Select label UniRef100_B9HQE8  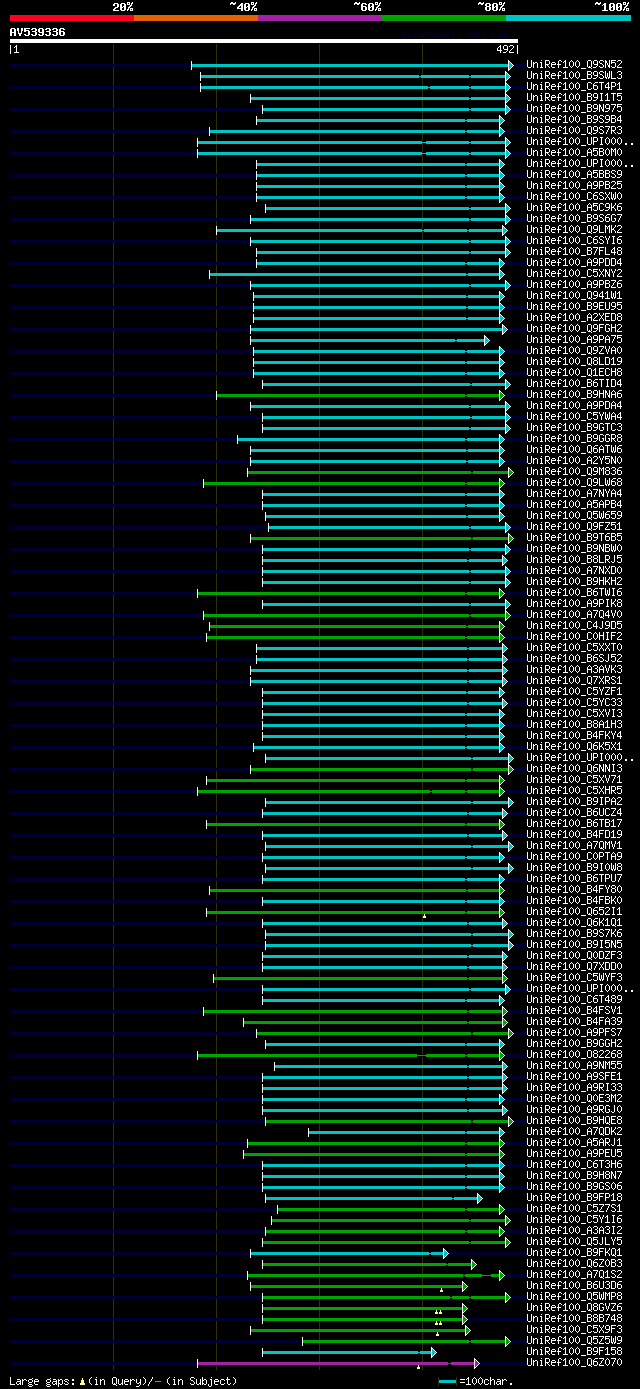[x=574, y=1120]
